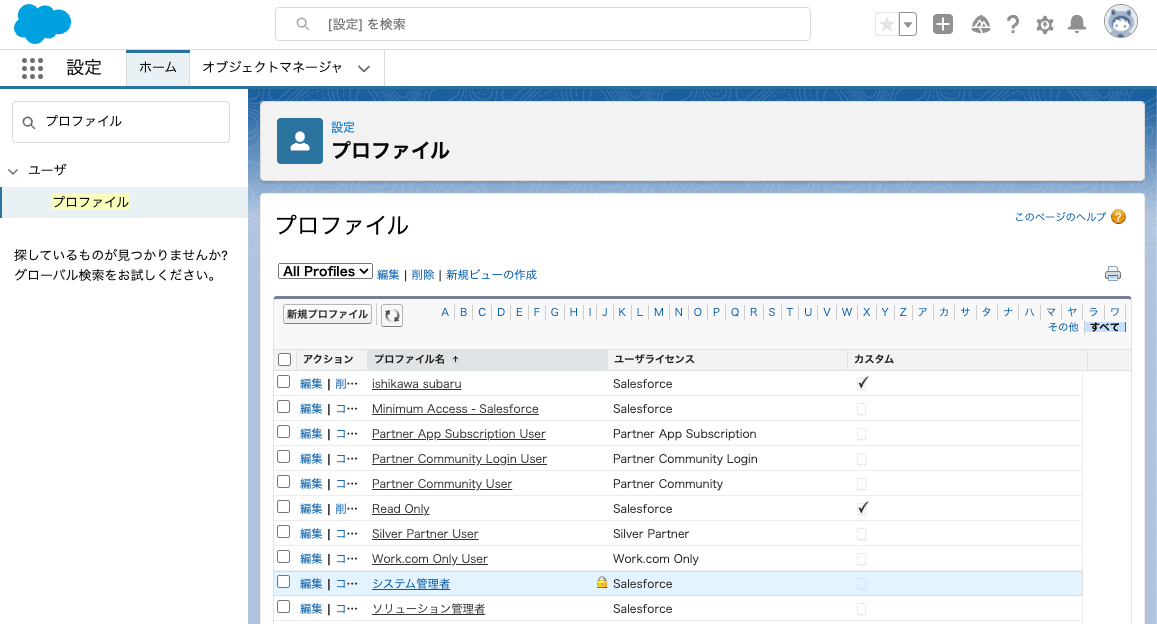Click the refresh list icon button
This screenshot has height=624, width=1157.
(392, 315)
